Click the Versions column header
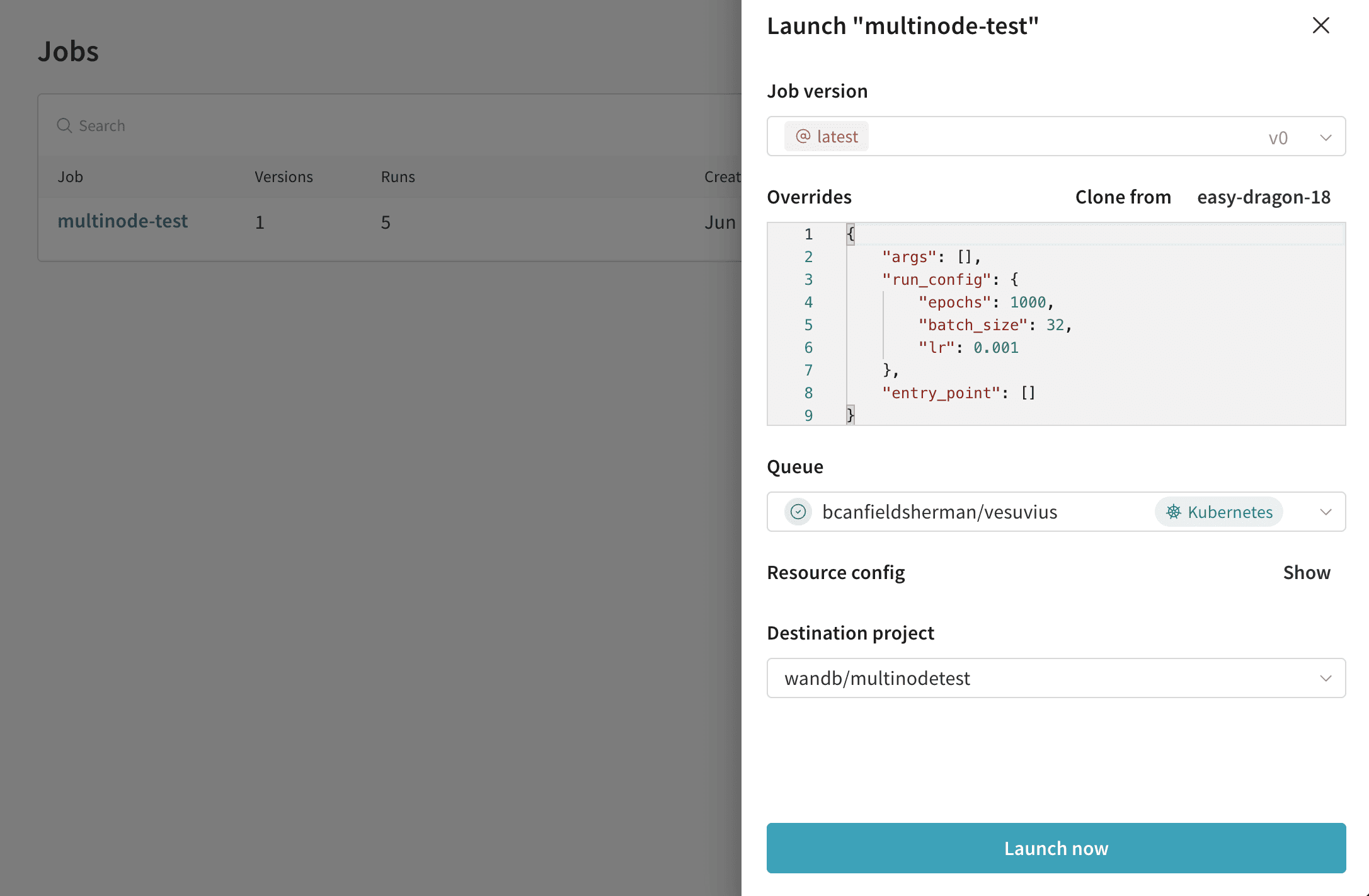Screen dimensions: 1369x896 coord(284,177)
